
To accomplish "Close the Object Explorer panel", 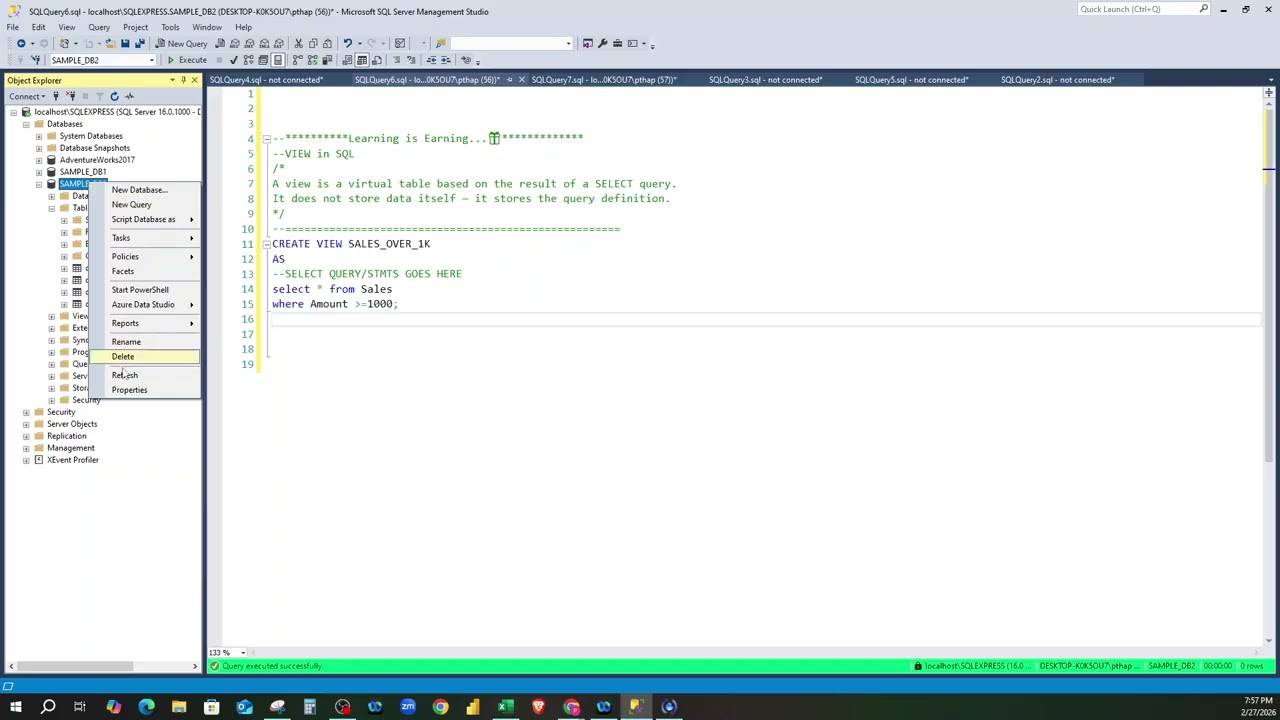I will 194,80.
